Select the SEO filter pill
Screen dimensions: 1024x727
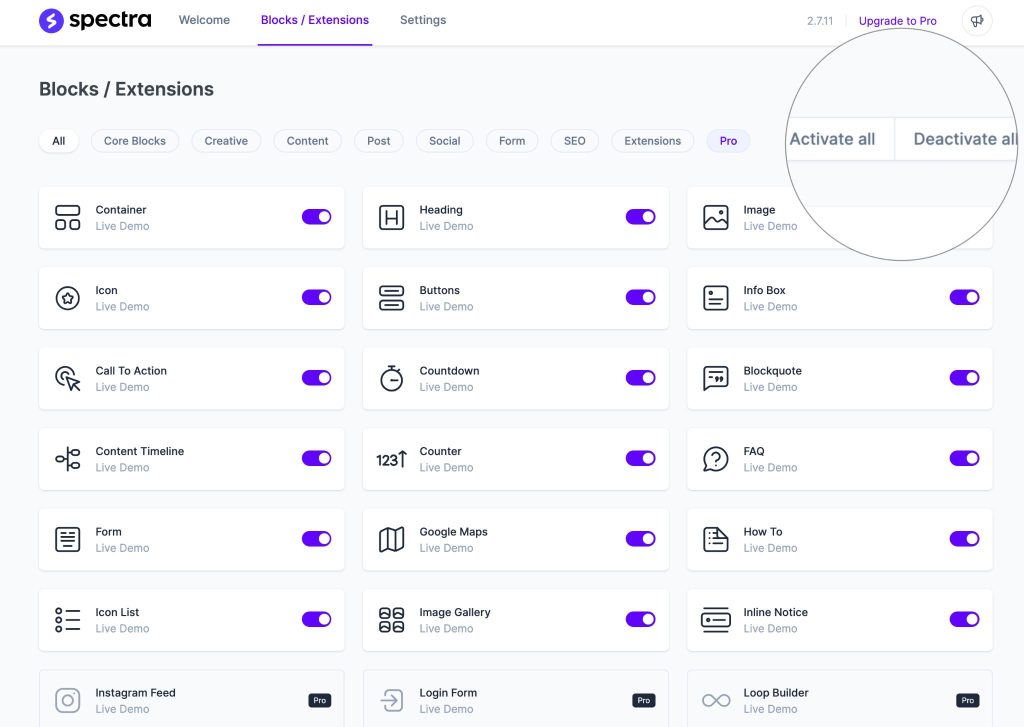tap(575, 141)
